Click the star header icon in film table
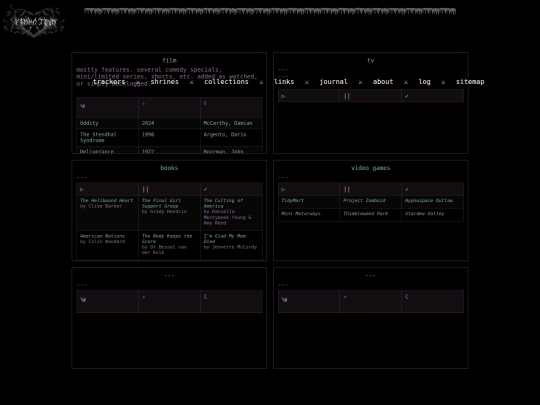This screenshot has height=405, width=540. [144, 104]
